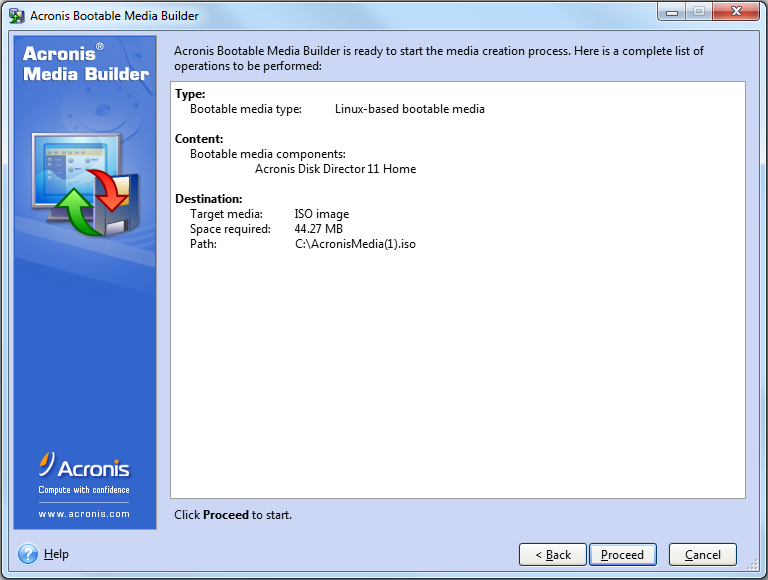This screenshot has width=768, height=580.
Task: Click the 44.27 MB space required value
Action: (x=318, y=229)
